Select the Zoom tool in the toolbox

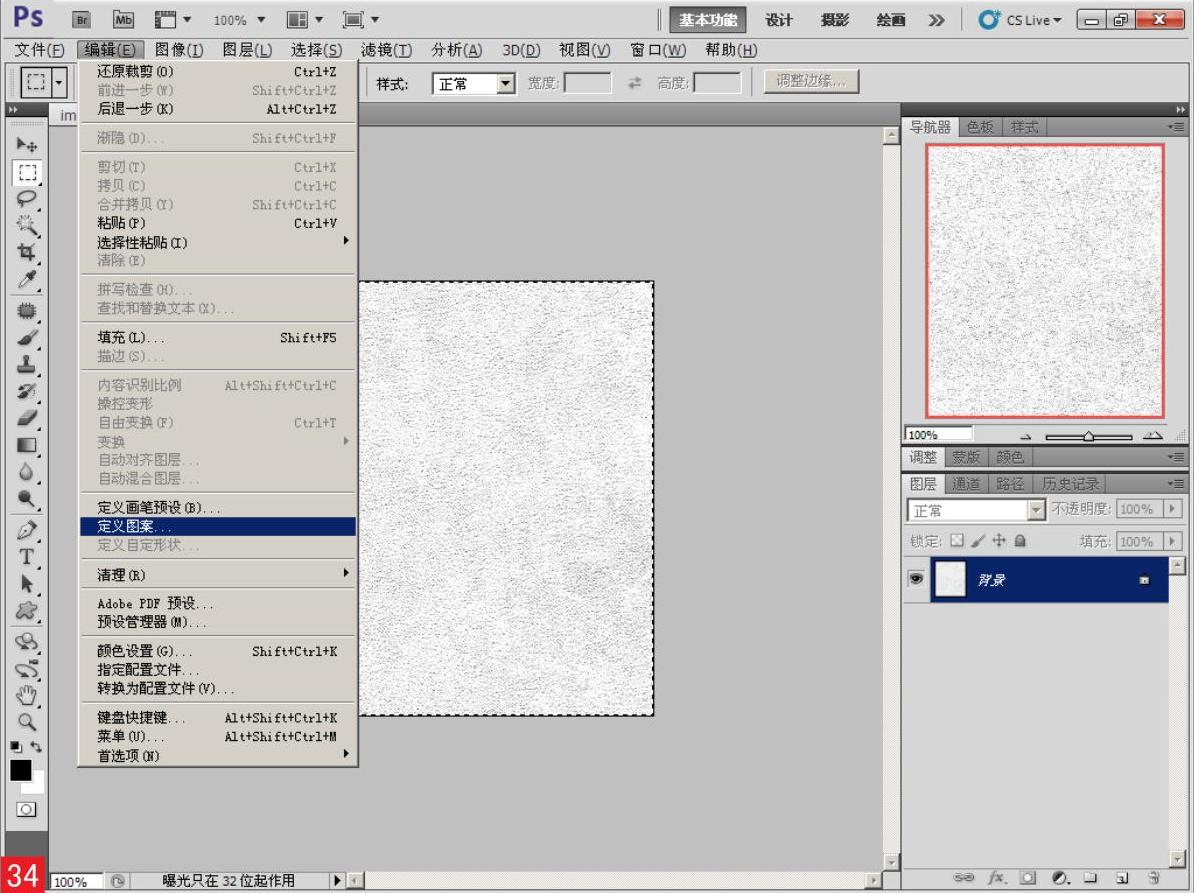(x=27, y=722)
